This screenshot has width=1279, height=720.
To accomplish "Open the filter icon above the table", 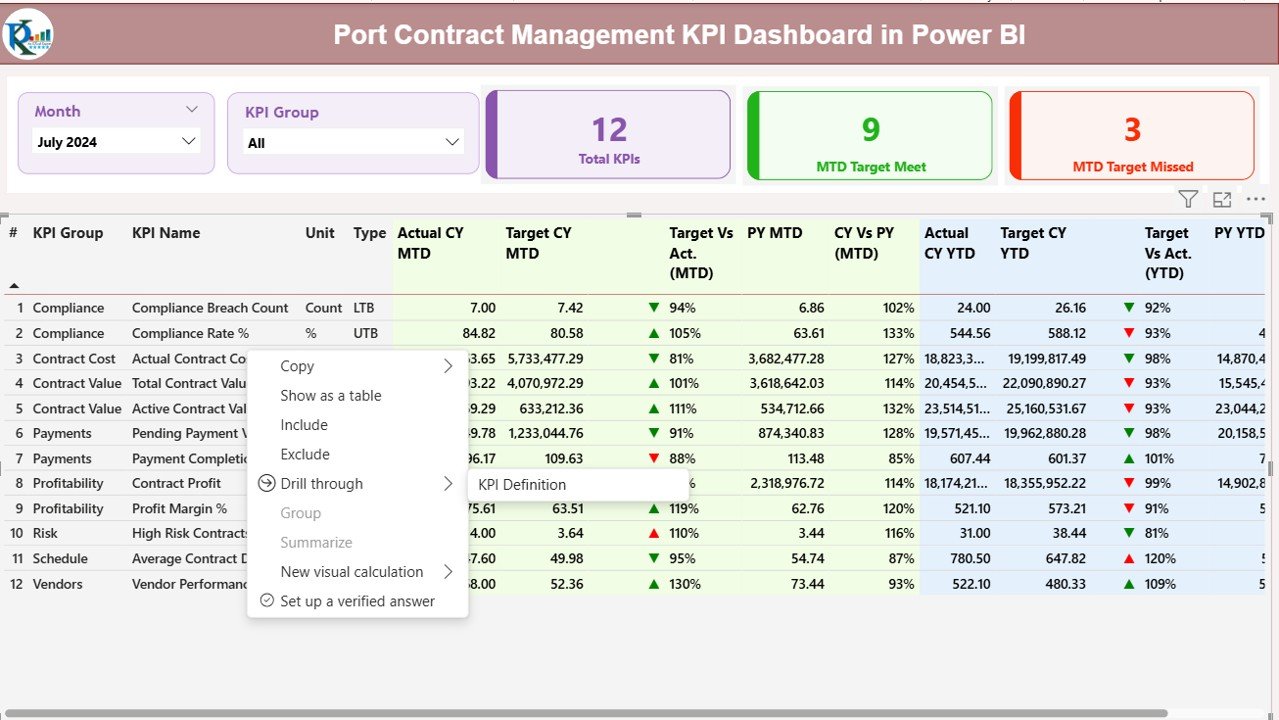I will pyautogui.click(x=1188, y=199).
